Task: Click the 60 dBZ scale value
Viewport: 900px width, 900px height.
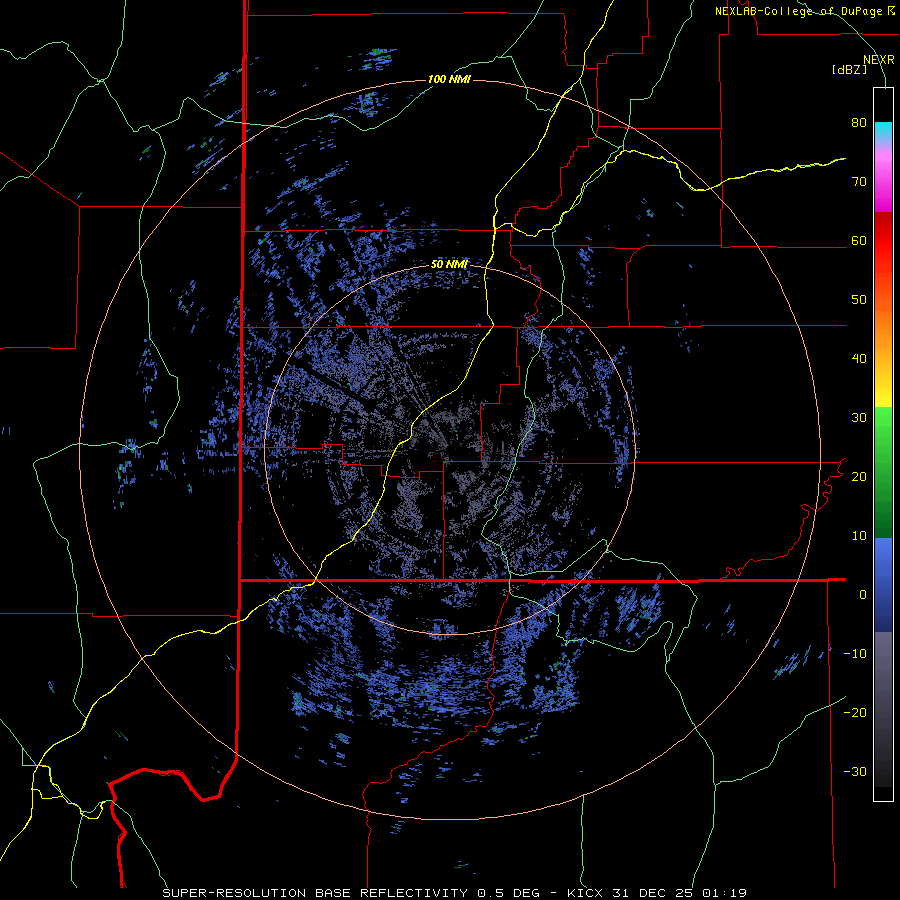Action: [859, 241]
